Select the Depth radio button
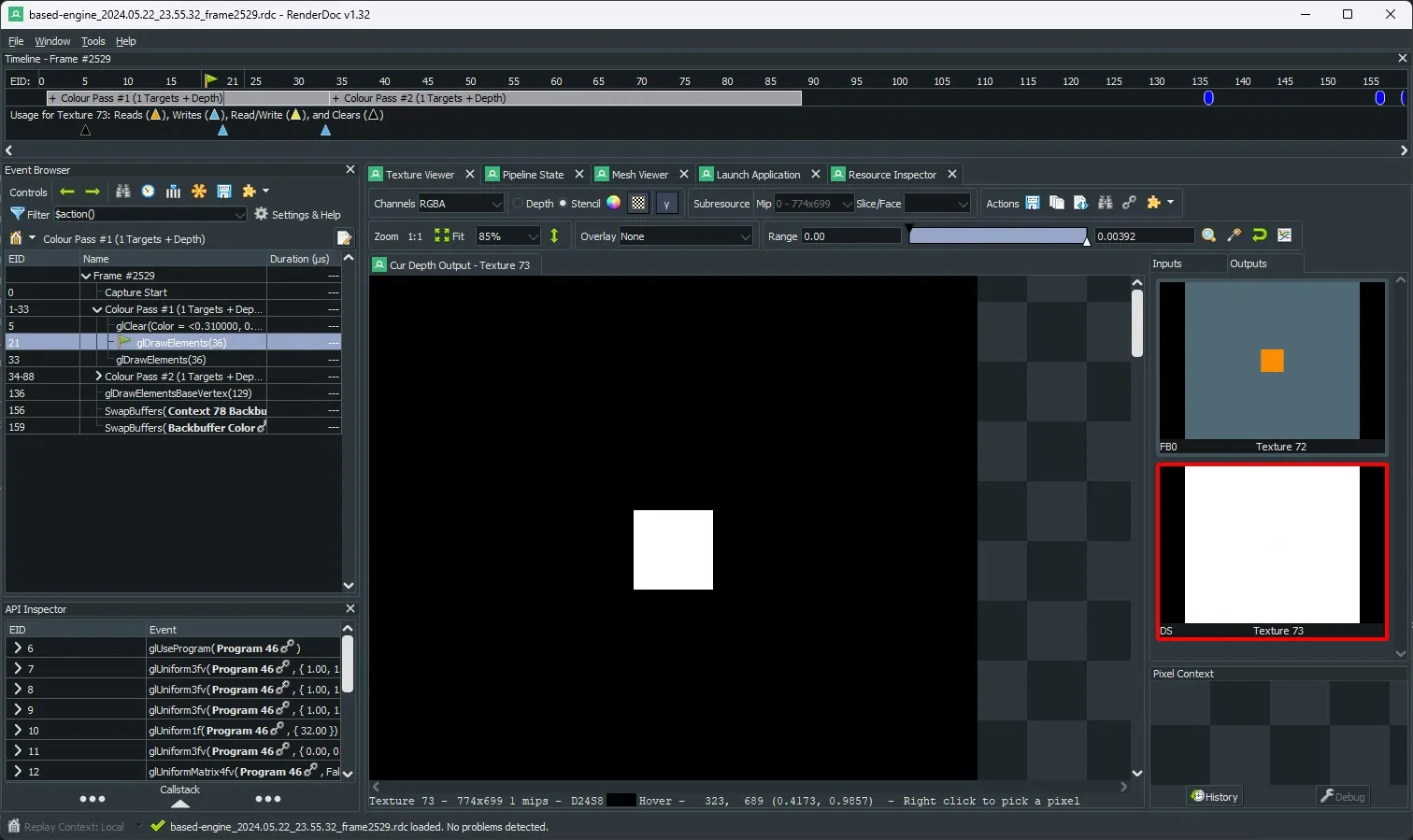The image size is (1413, 840). click(x=519, y=204)
